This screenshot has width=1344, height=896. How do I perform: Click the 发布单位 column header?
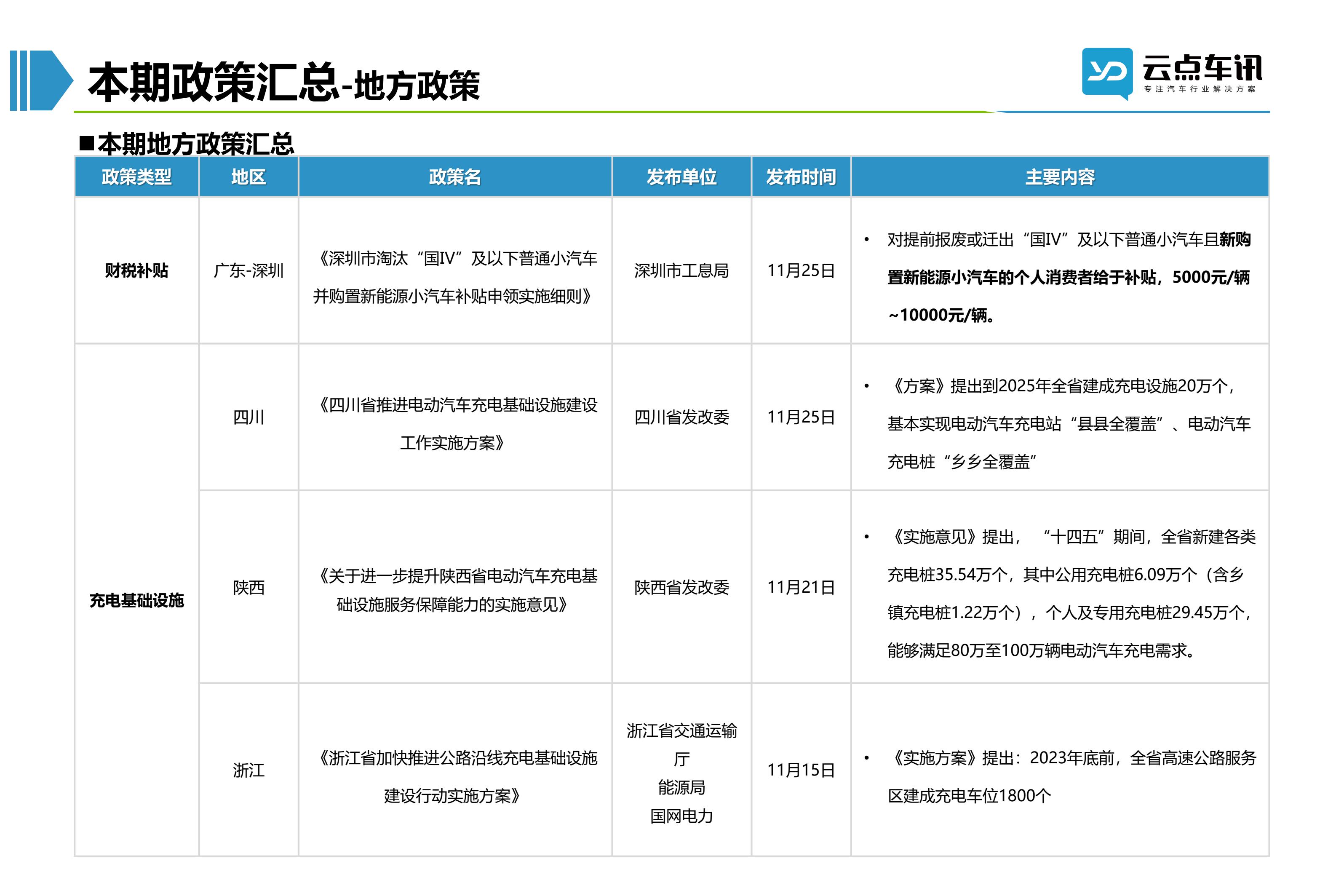681,177
